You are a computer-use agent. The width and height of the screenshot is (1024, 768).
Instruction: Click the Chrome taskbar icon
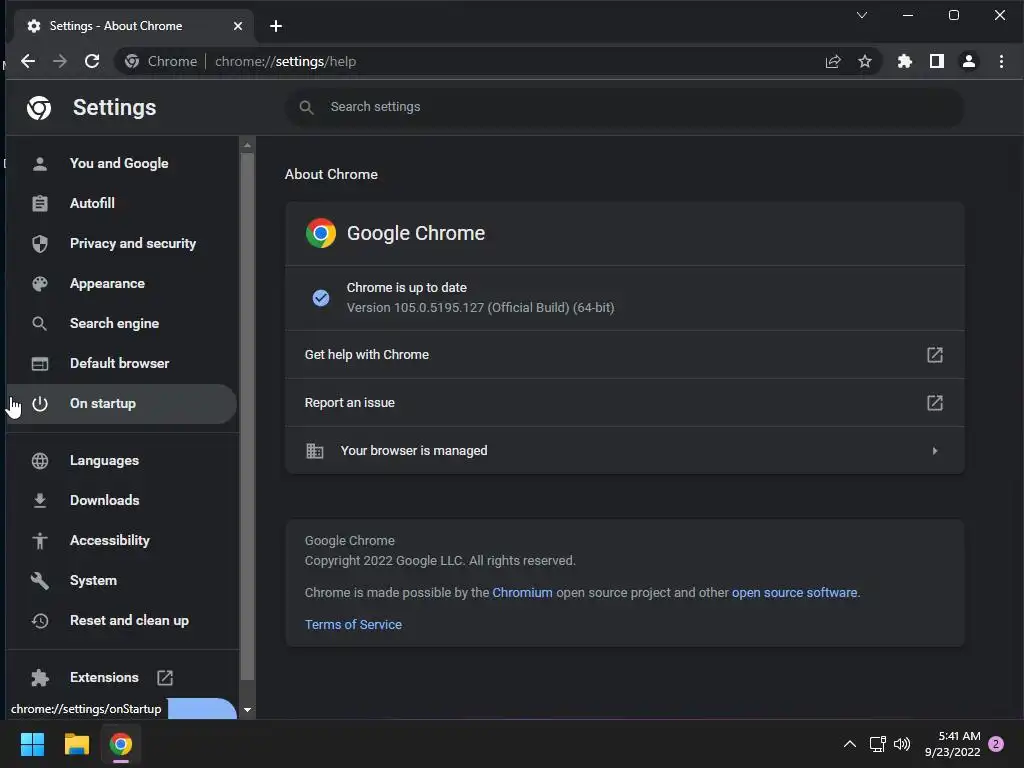[121, 744]
